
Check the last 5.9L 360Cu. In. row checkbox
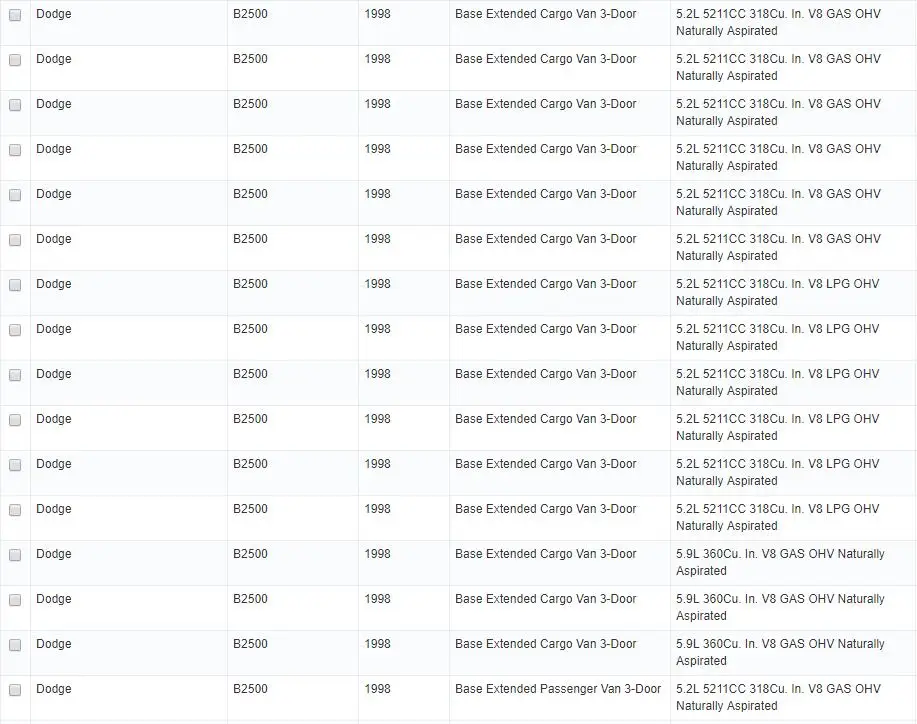(x=15, y=644)
